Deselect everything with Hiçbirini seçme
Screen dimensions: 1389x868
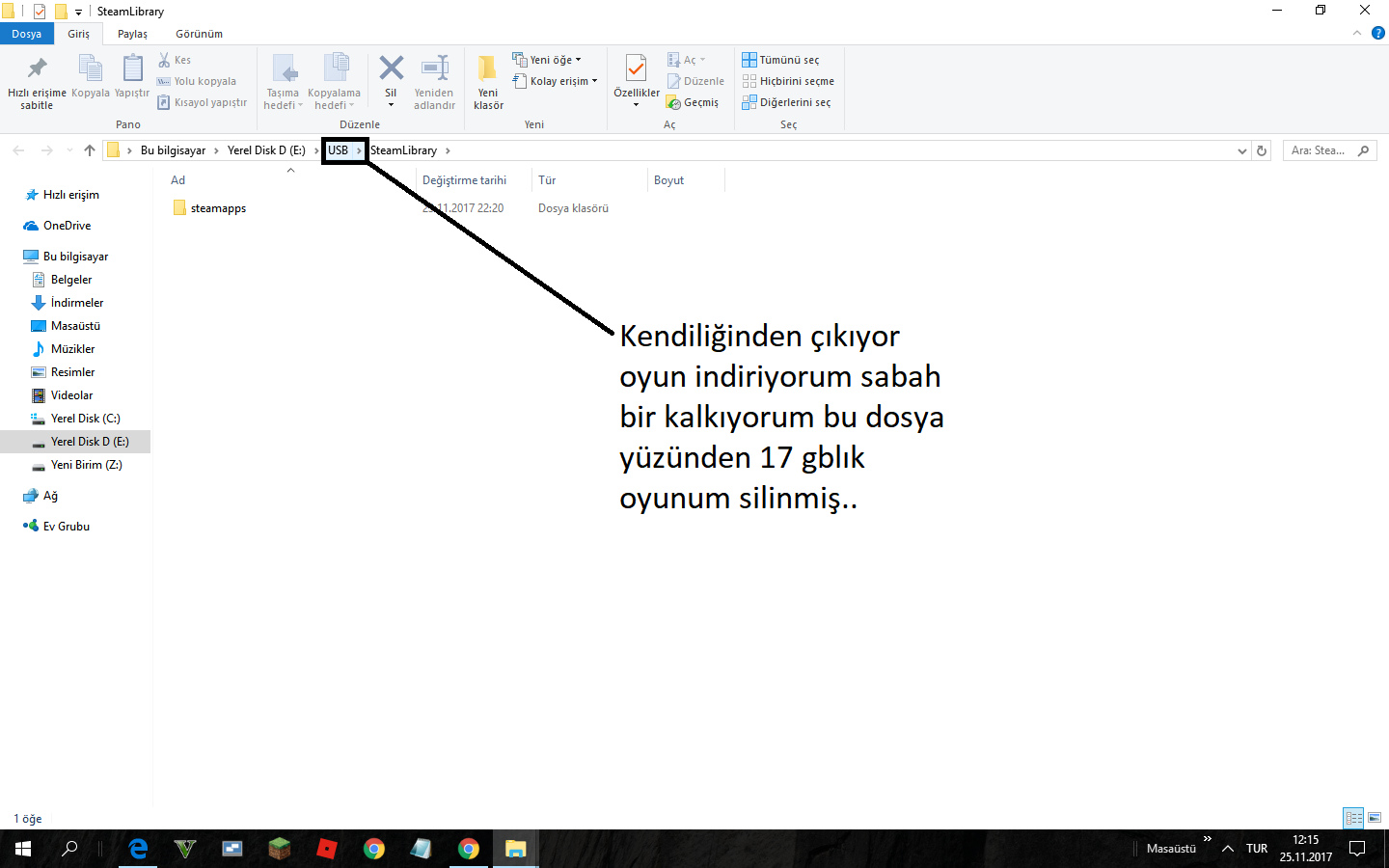click(788, 81)
